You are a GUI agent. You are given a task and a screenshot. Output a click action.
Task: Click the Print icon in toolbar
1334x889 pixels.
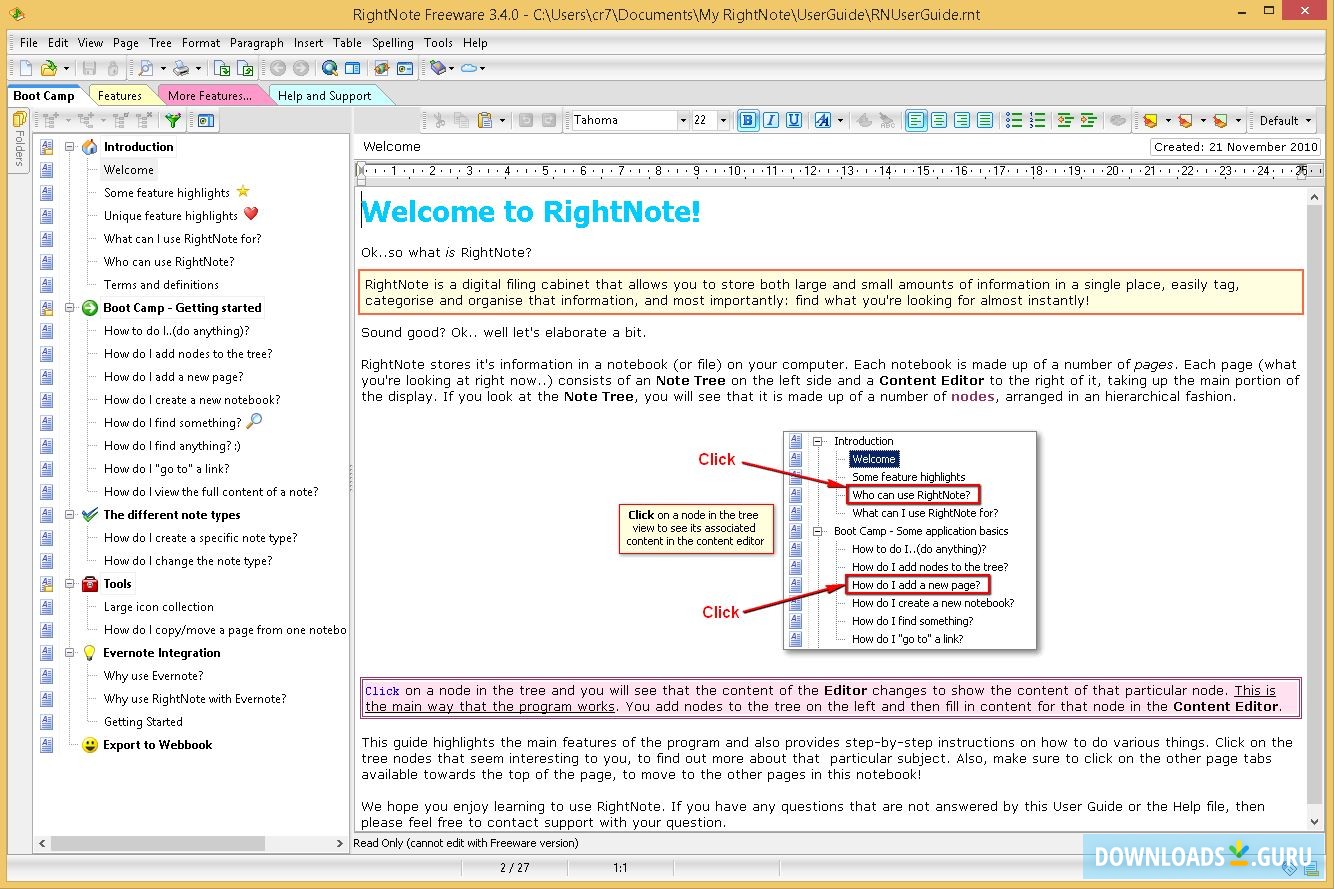(181, 68)
